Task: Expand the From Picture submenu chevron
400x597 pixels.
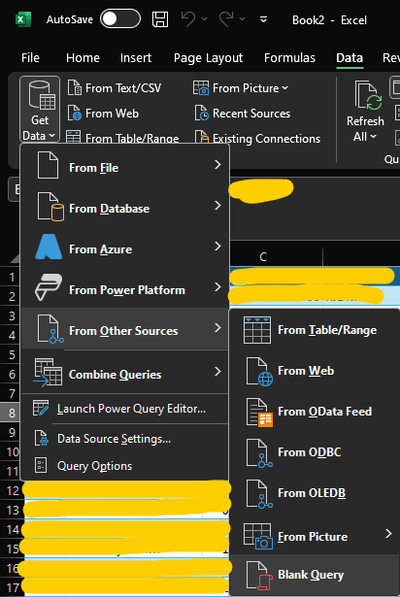Action: (x=388, y=533)
